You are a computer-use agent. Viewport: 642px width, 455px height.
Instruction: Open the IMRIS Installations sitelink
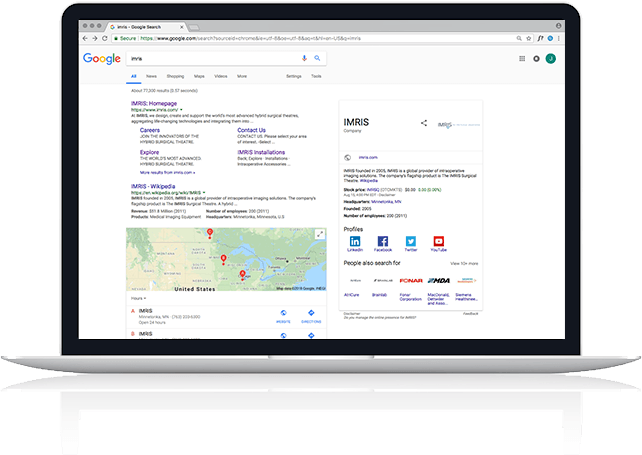click(261, 152)
